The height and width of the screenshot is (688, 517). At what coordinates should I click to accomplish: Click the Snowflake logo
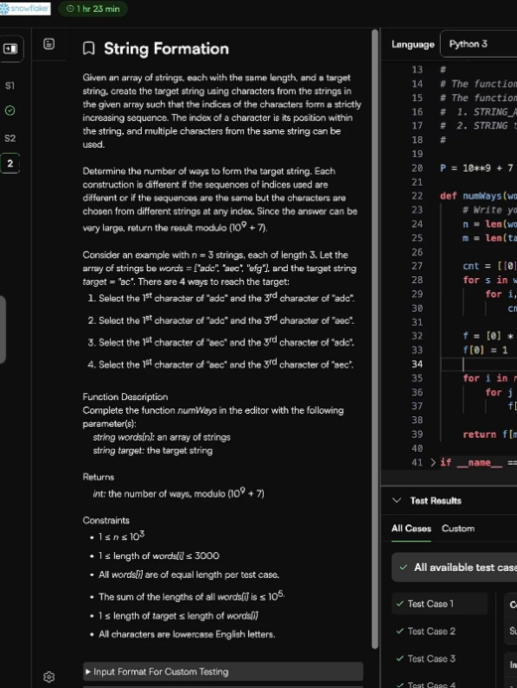(25, 8)
